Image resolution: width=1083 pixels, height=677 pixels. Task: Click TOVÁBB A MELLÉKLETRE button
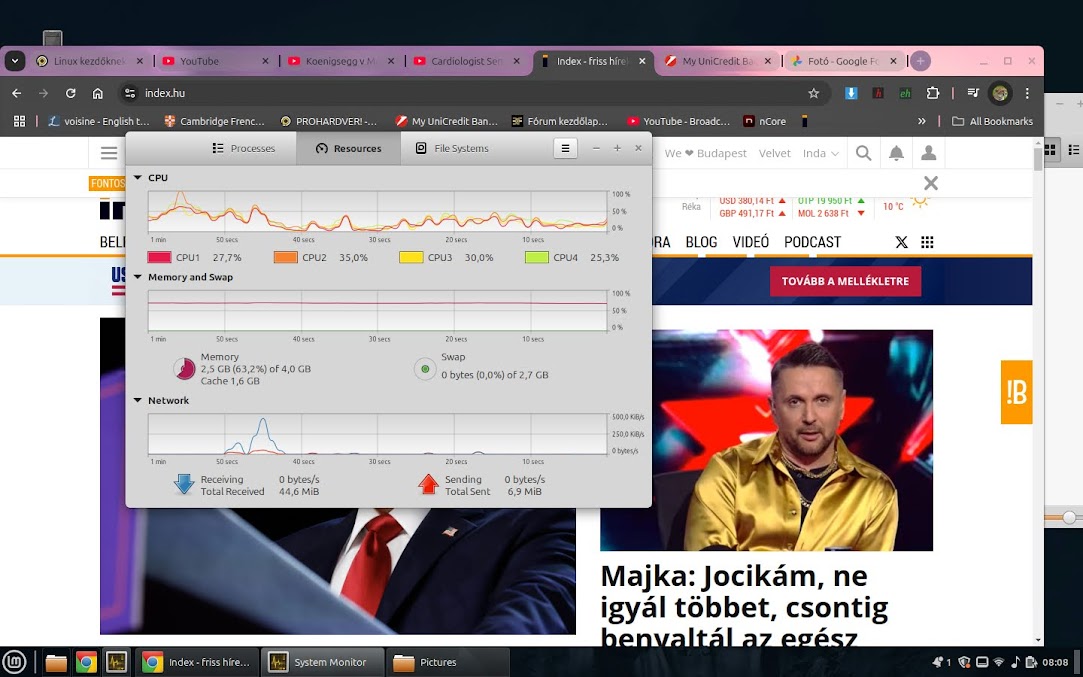click(845, 281)
